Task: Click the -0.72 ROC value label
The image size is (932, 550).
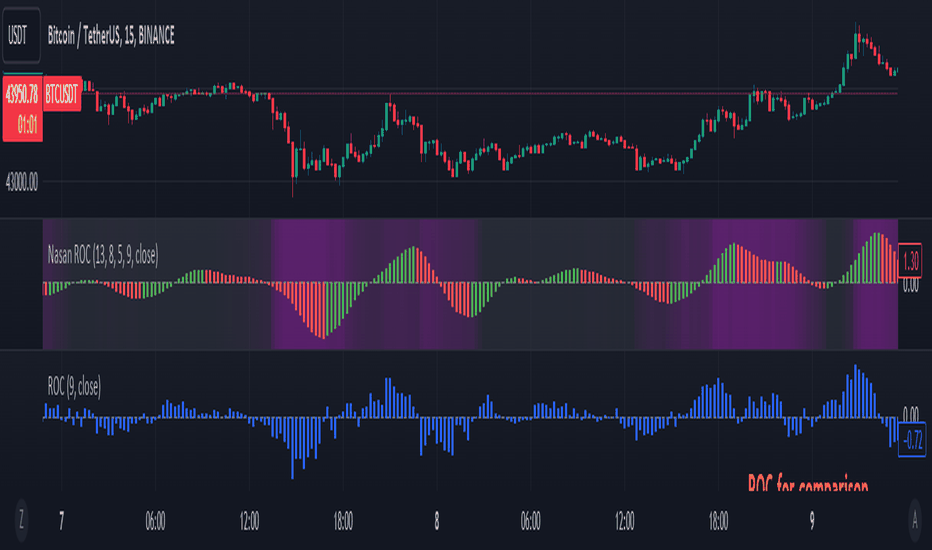Action: (x=912, y=440)
